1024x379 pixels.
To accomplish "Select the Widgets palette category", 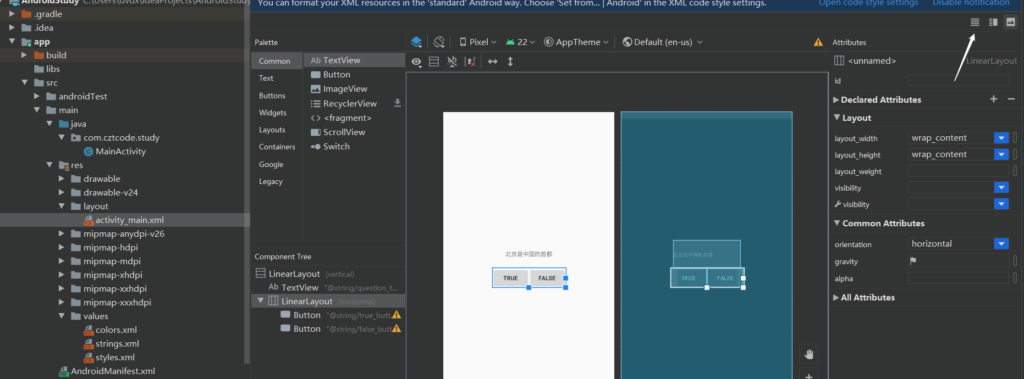I will [x=272, y=112].
